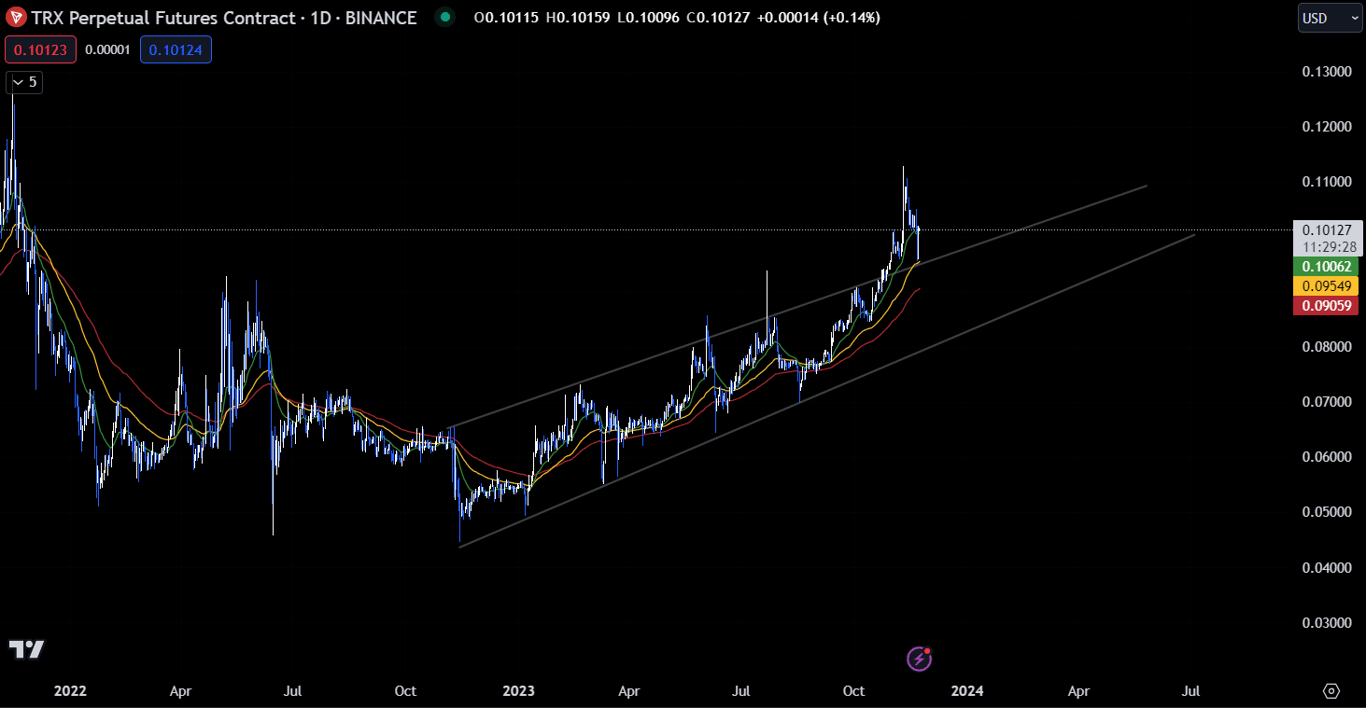Open the TradingView logo watermark

[x=26, y=650]
